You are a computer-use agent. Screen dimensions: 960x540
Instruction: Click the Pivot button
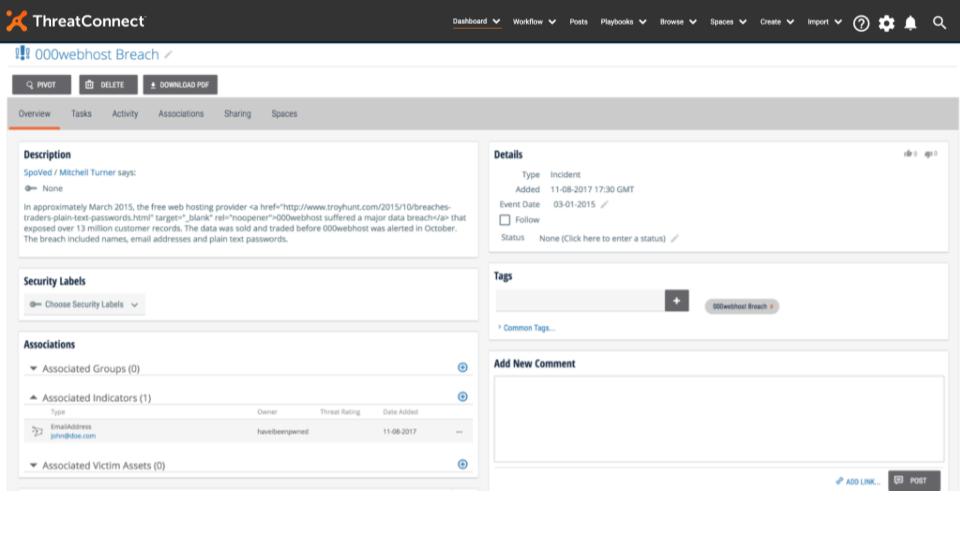(42, 84)
